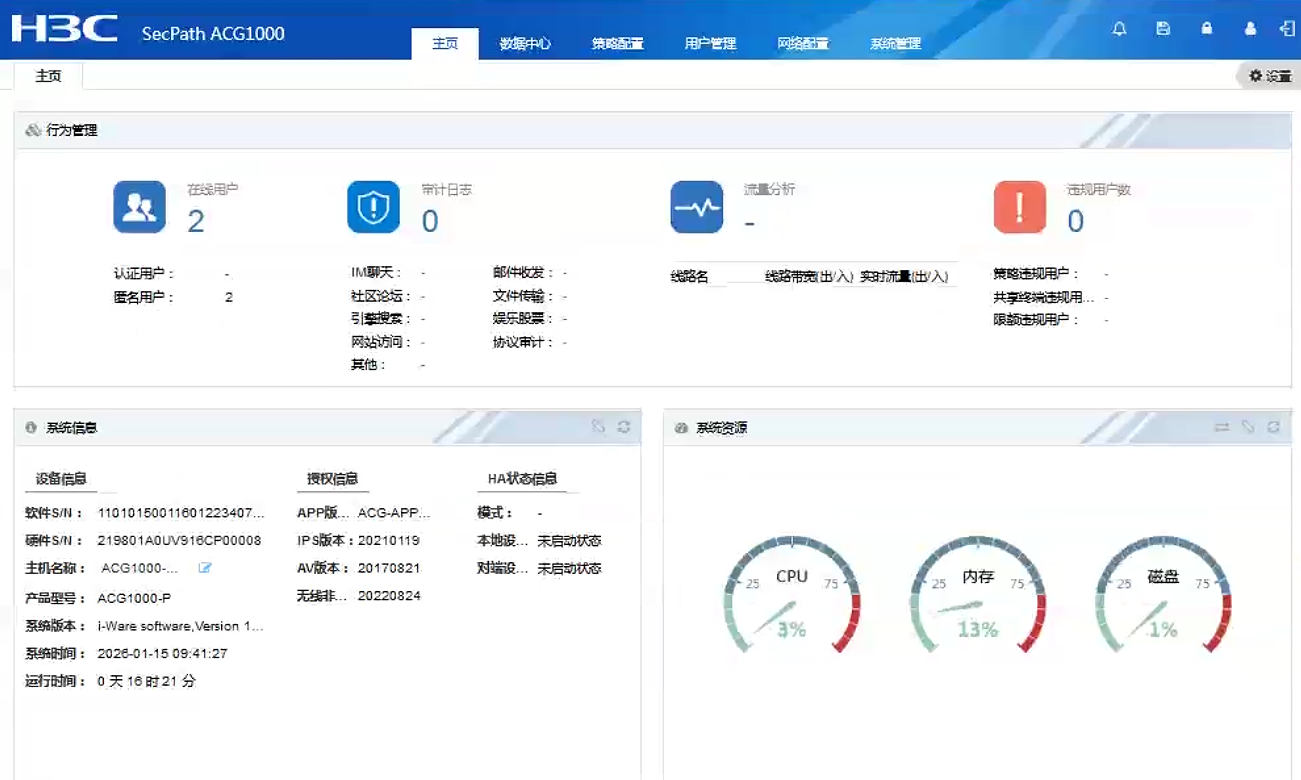Click the edit icon in 系统信息 header
This screenshot has width=1301, height=780.
click(598, 427)
